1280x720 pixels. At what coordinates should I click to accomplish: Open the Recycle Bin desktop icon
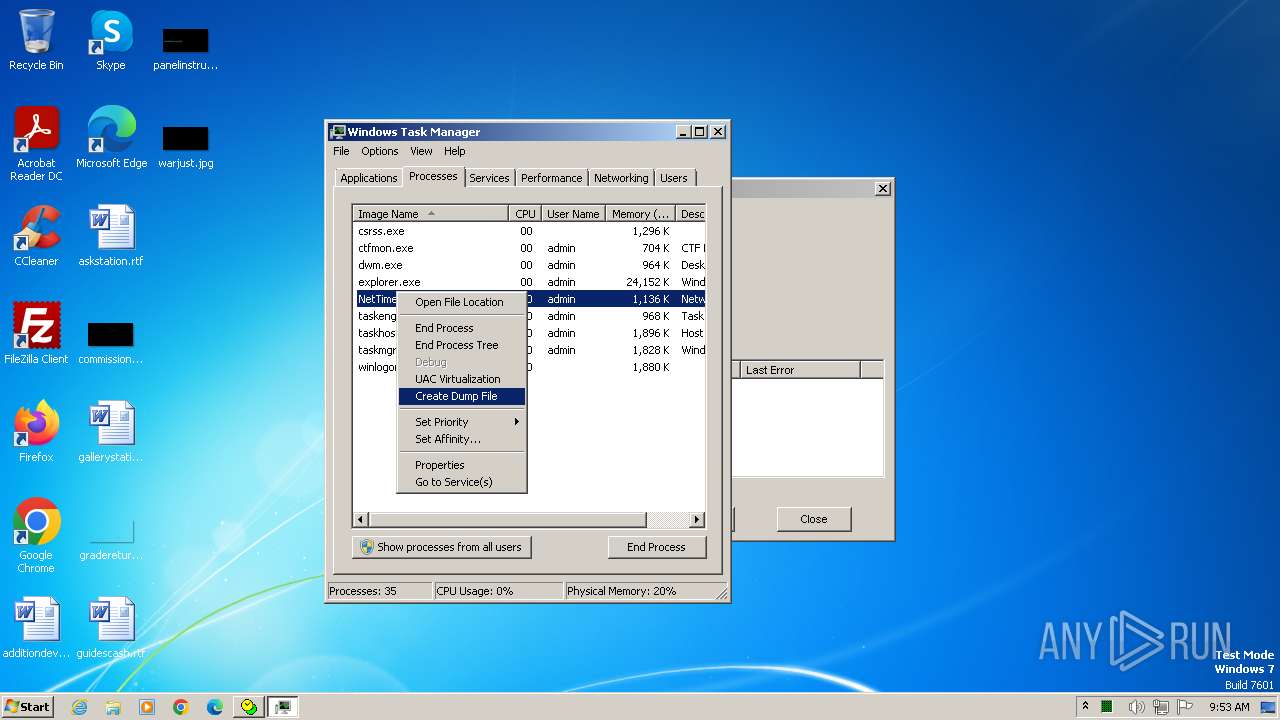click(36, 40)
